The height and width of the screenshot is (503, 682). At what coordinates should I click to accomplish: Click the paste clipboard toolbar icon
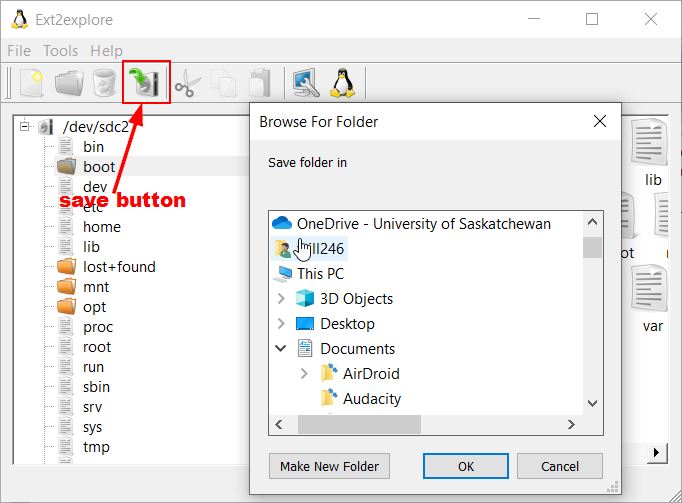click(260, 83)
